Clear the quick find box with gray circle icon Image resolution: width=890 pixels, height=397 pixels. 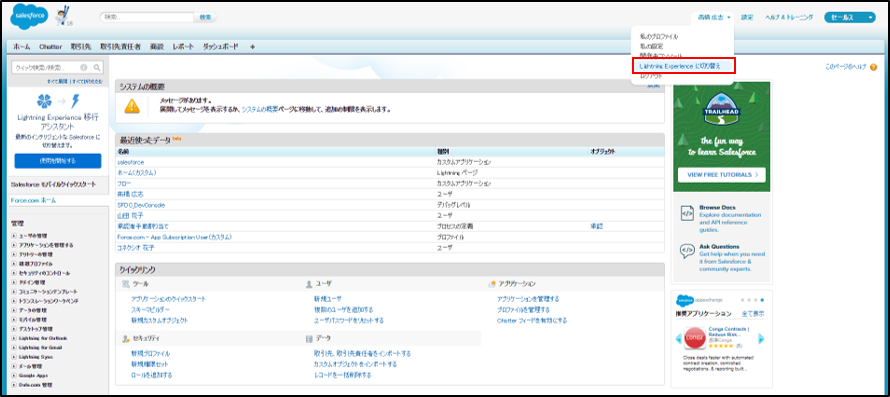83,68
